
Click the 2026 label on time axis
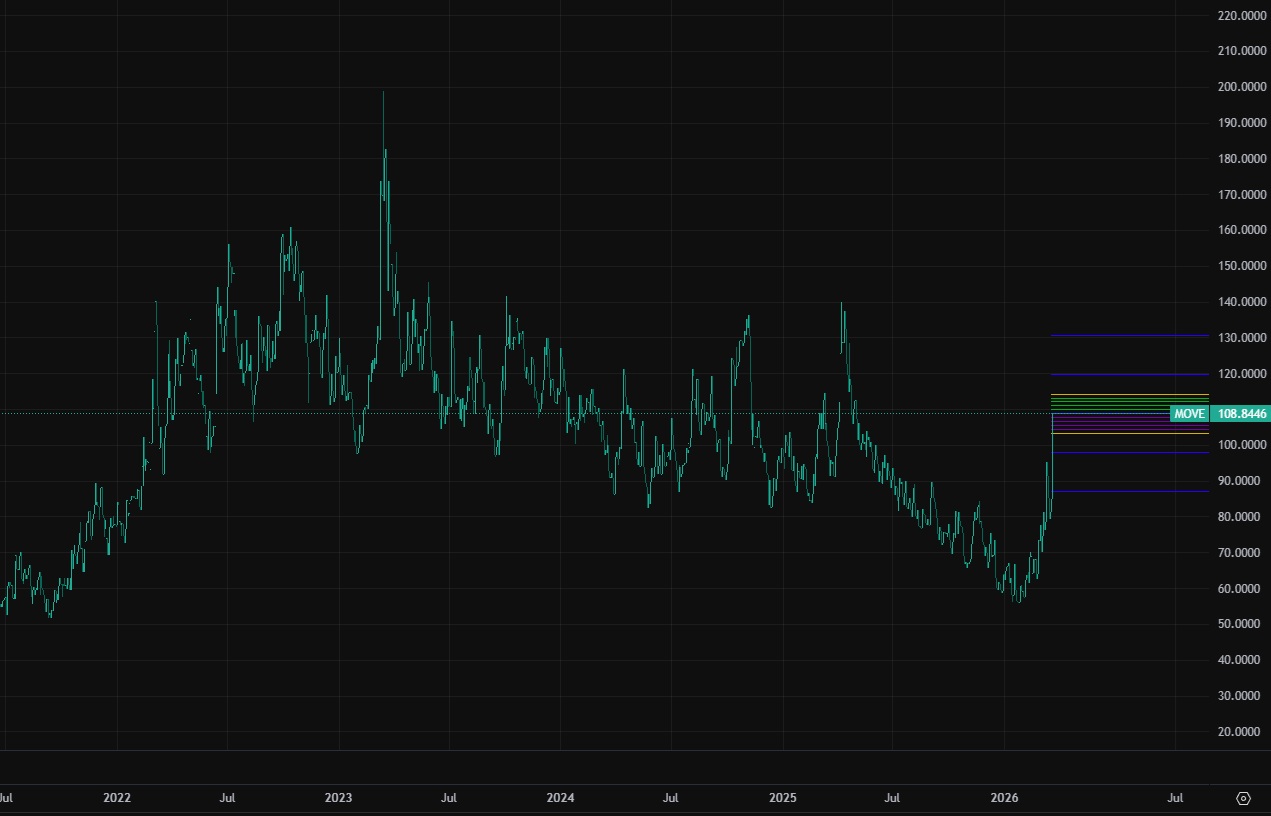pos(1005,798)
